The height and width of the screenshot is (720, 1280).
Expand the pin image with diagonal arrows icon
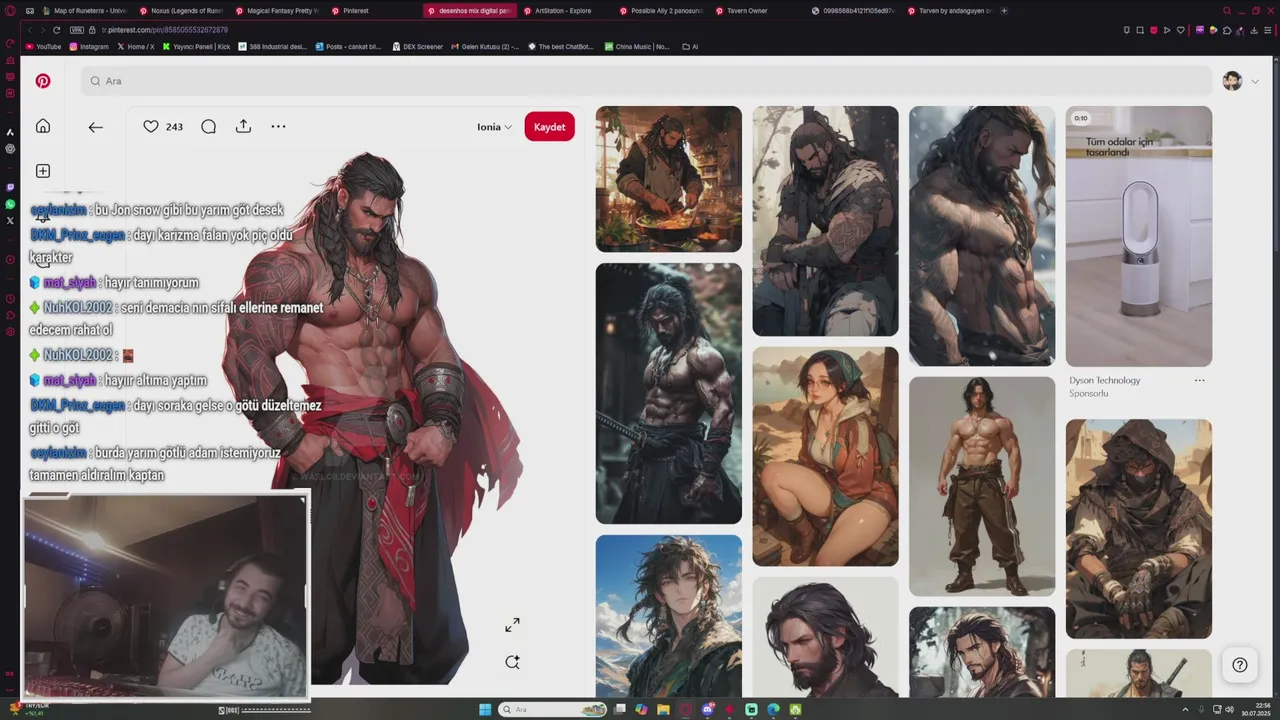pyautogui.click(x=512, y=625)
